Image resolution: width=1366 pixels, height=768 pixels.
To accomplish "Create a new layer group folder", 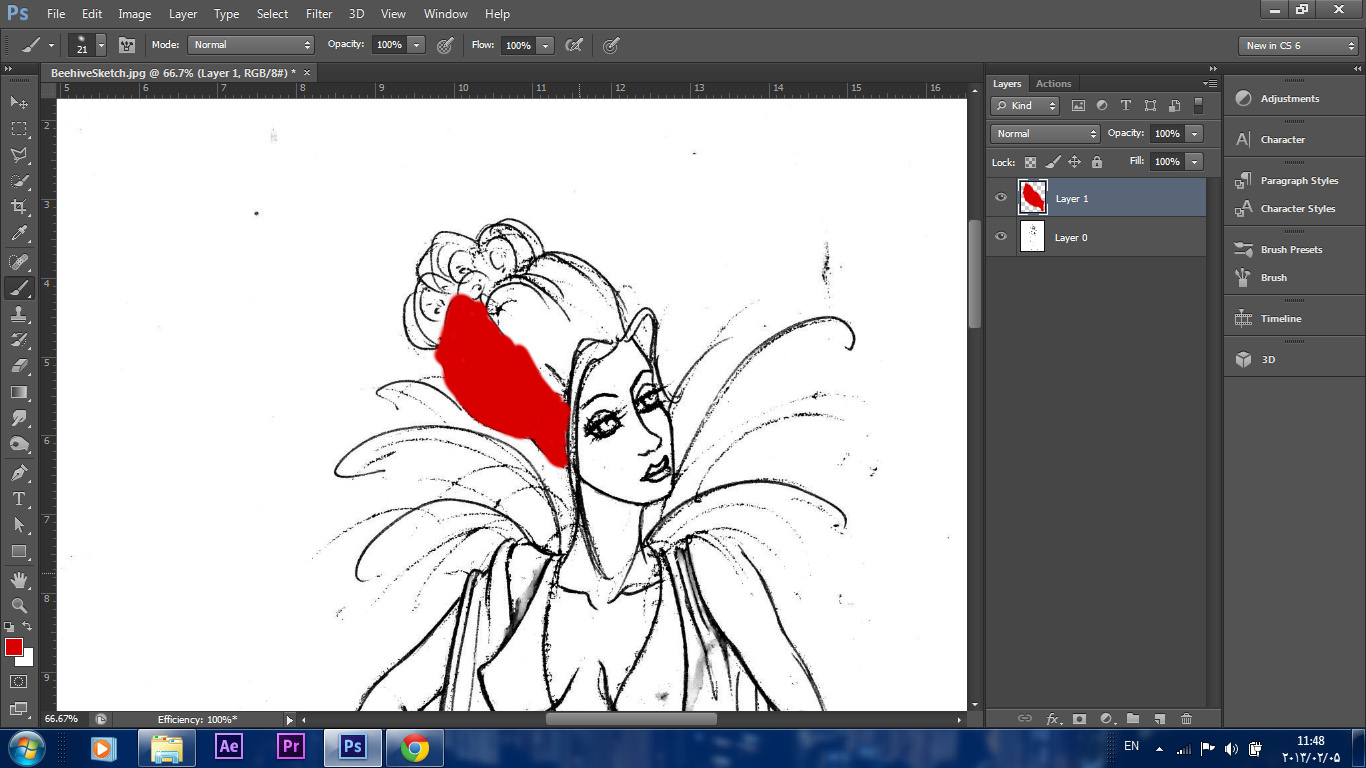I will click(x=1133, y=718).
